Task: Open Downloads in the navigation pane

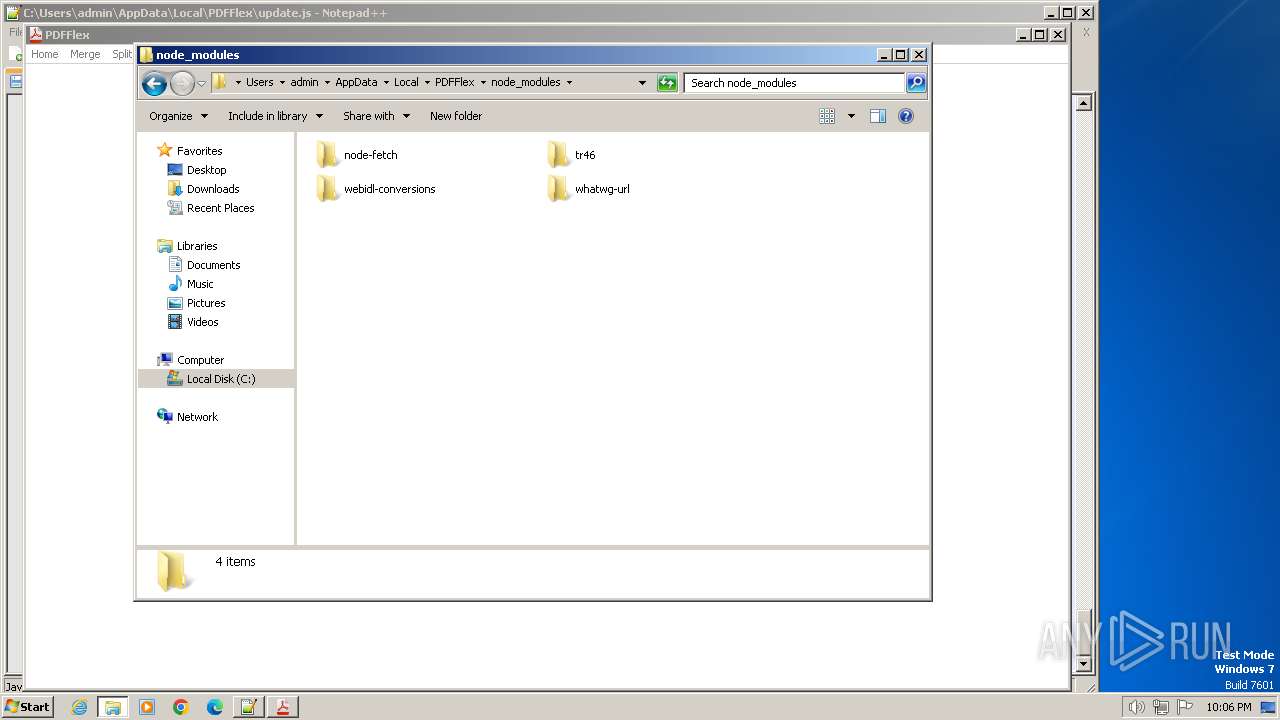Action: coord(203,189)
